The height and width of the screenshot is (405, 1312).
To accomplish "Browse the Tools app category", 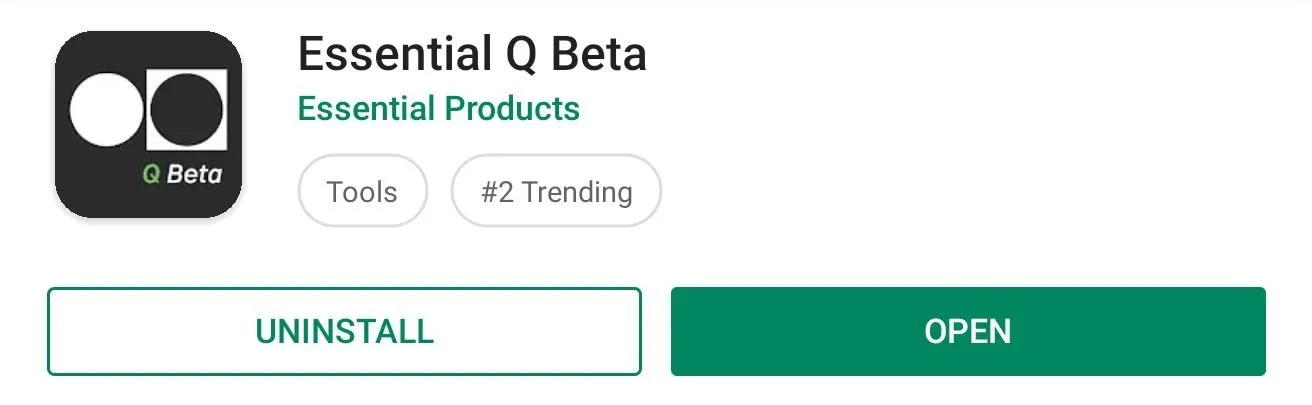I will pyautogui.click(x=362, y=191).
